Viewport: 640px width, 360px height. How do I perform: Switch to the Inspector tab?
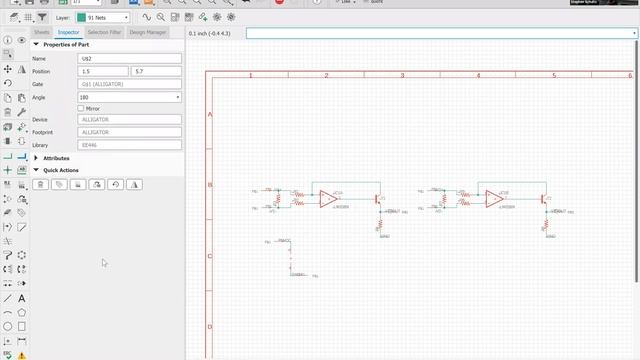coord(68,32)
